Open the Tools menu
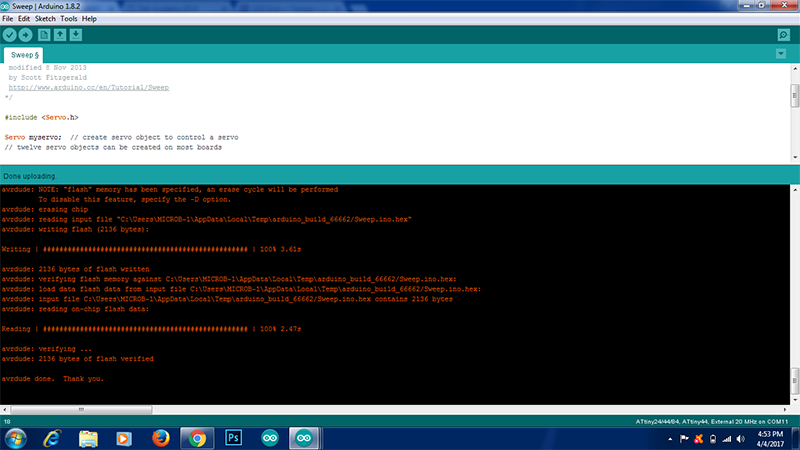The image size is (800, 450). click(x=68, y=19)
